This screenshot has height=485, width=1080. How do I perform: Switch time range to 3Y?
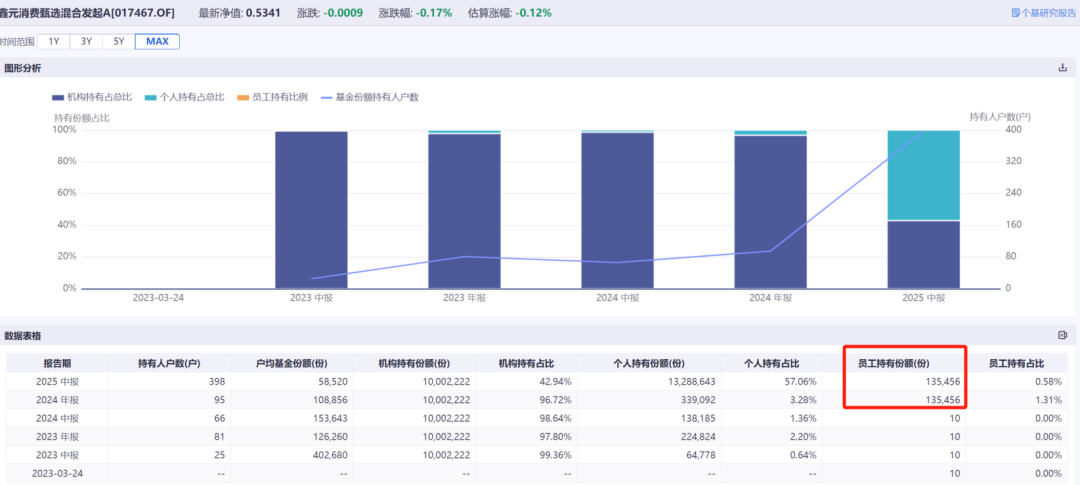point(86,41)
